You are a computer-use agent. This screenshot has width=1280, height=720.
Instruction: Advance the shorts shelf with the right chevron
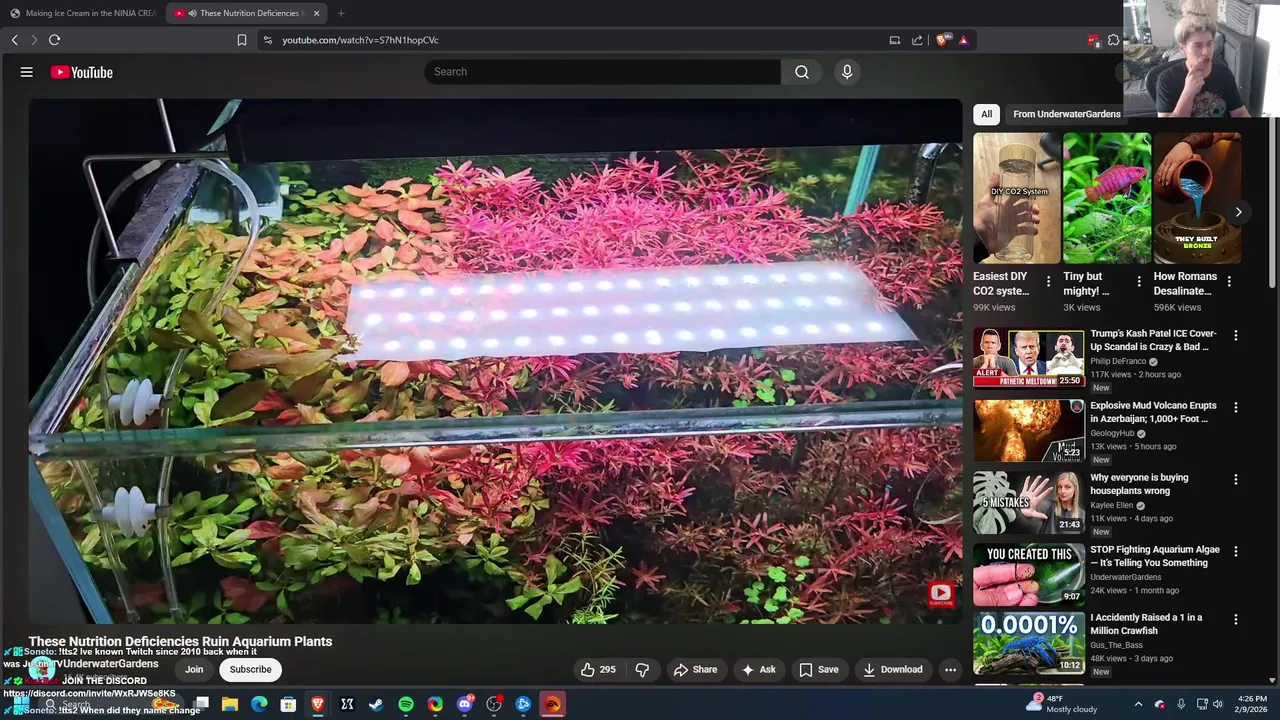1238,212
